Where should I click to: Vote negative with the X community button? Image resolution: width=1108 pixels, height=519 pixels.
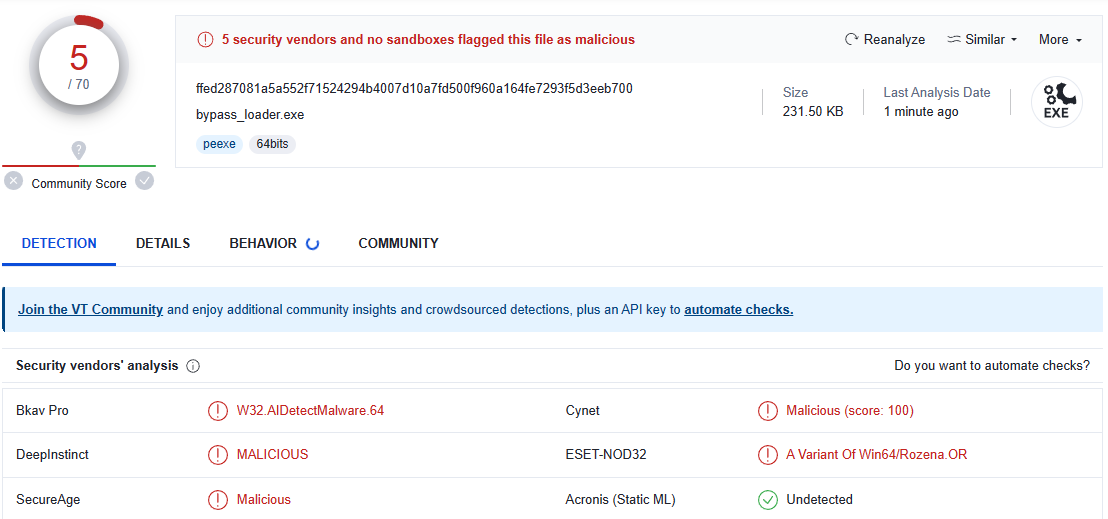(14, 181)
